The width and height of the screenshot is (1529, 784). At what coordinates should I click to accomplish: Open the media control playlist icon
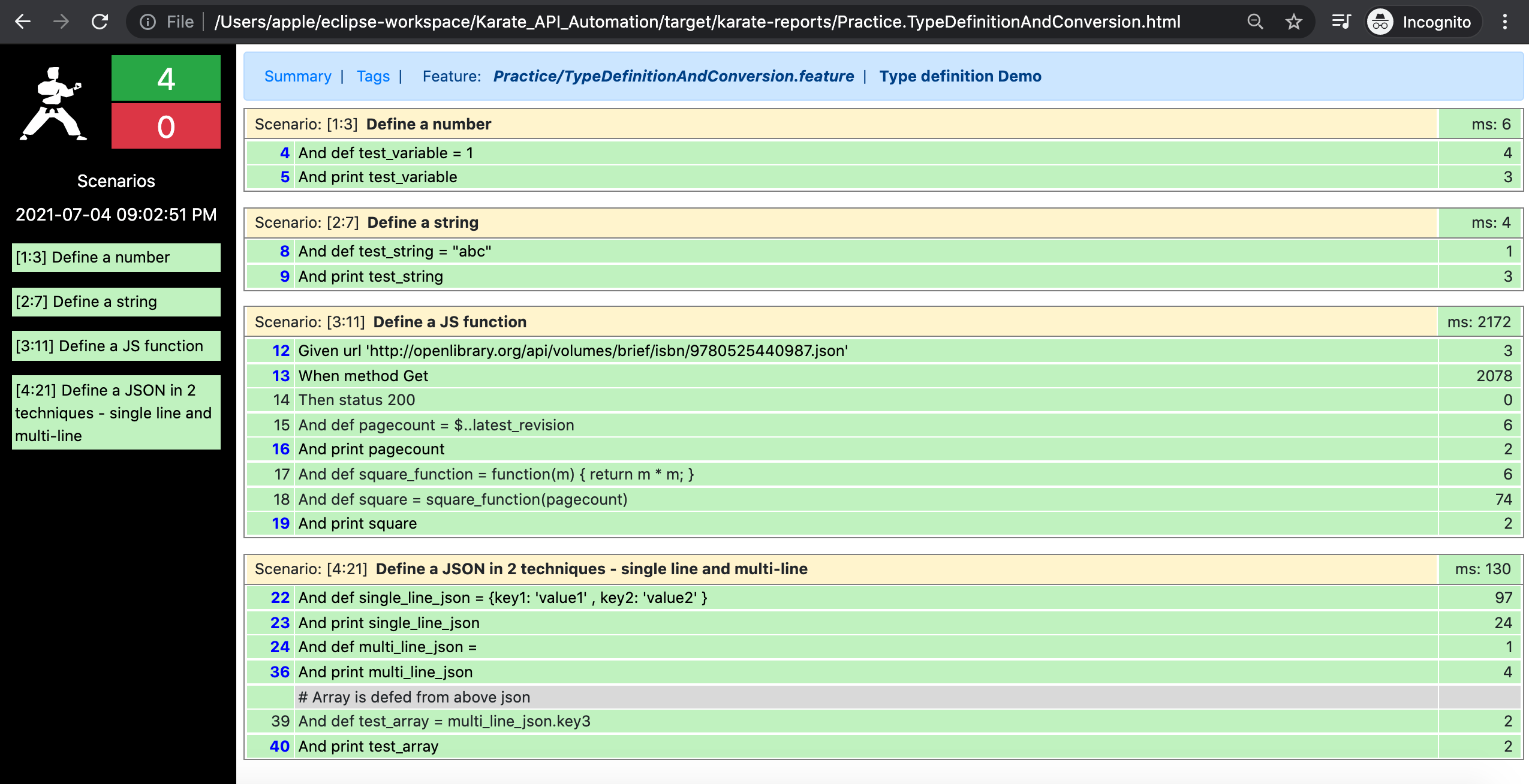pos(1341,22)
